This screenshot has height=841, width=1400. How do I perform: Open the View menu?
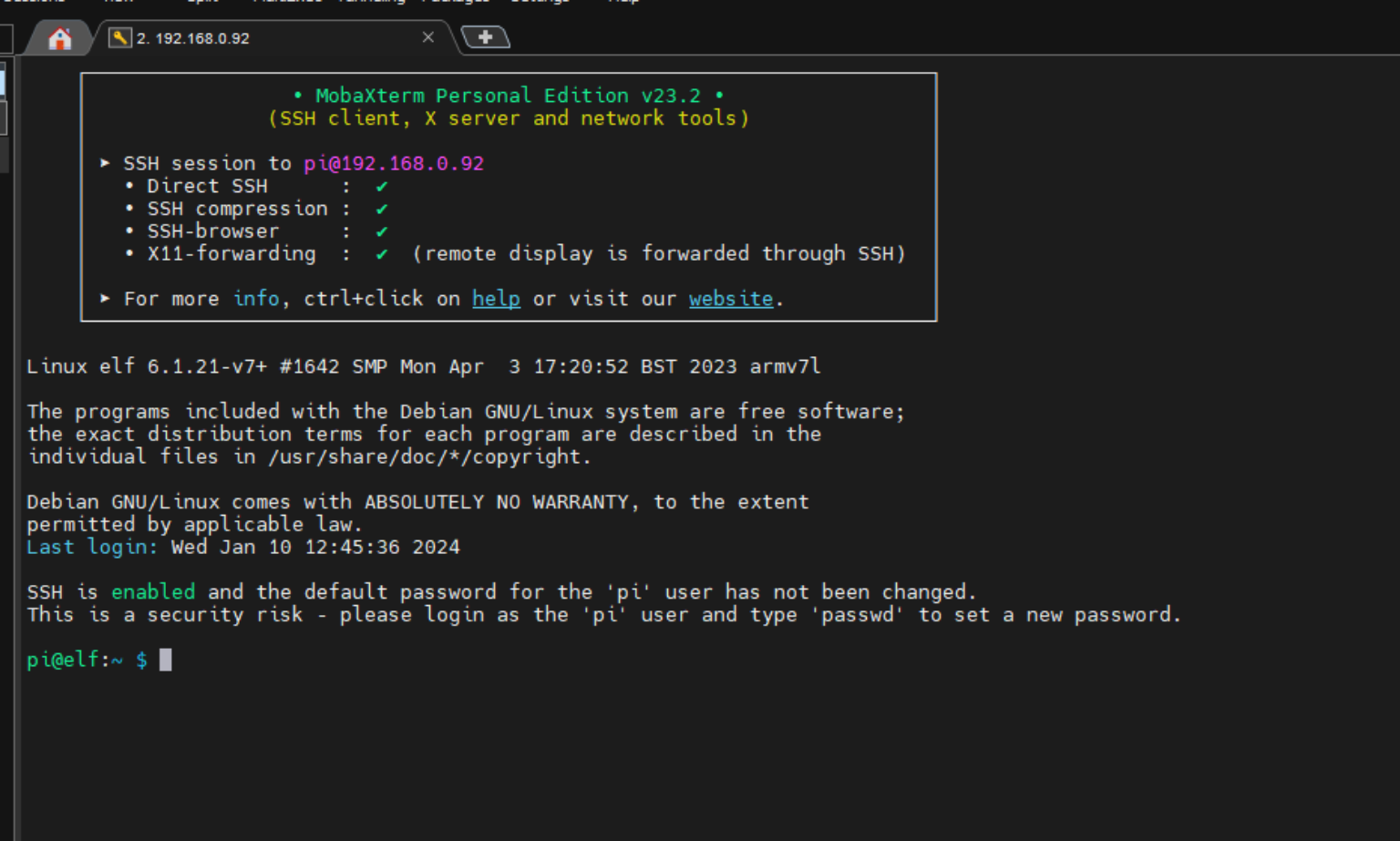coord(118,3)
